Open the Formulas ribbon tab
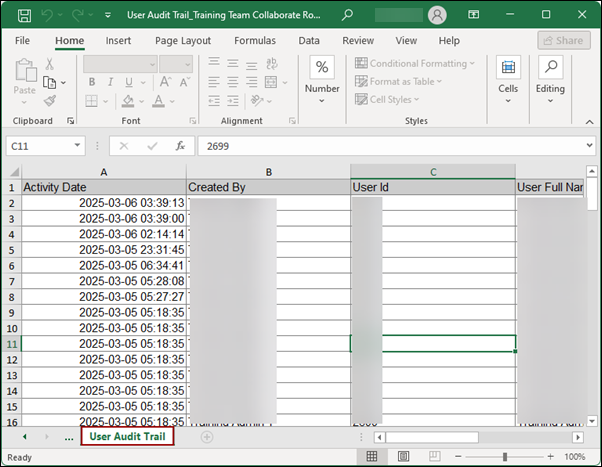The height and width of the screenshot is (467, 602). point(255,41)
